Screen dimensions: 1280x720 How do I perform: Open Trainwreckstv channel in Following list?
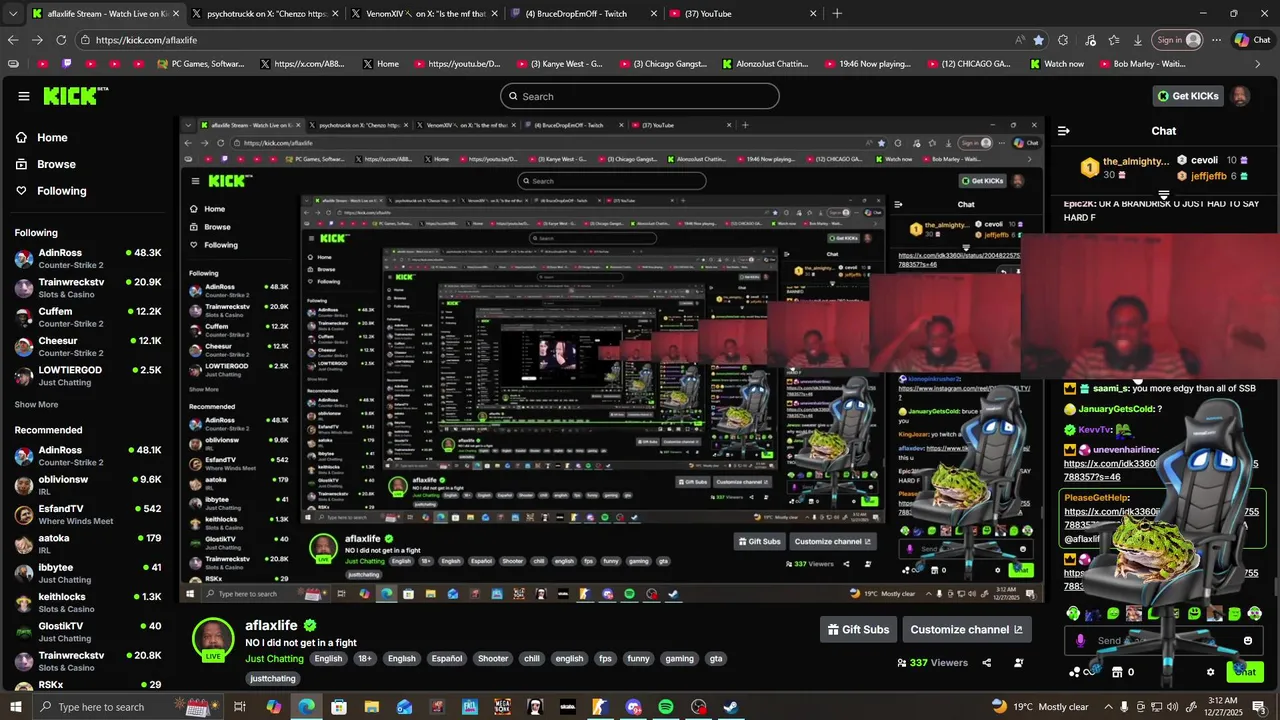coord(88,288)
